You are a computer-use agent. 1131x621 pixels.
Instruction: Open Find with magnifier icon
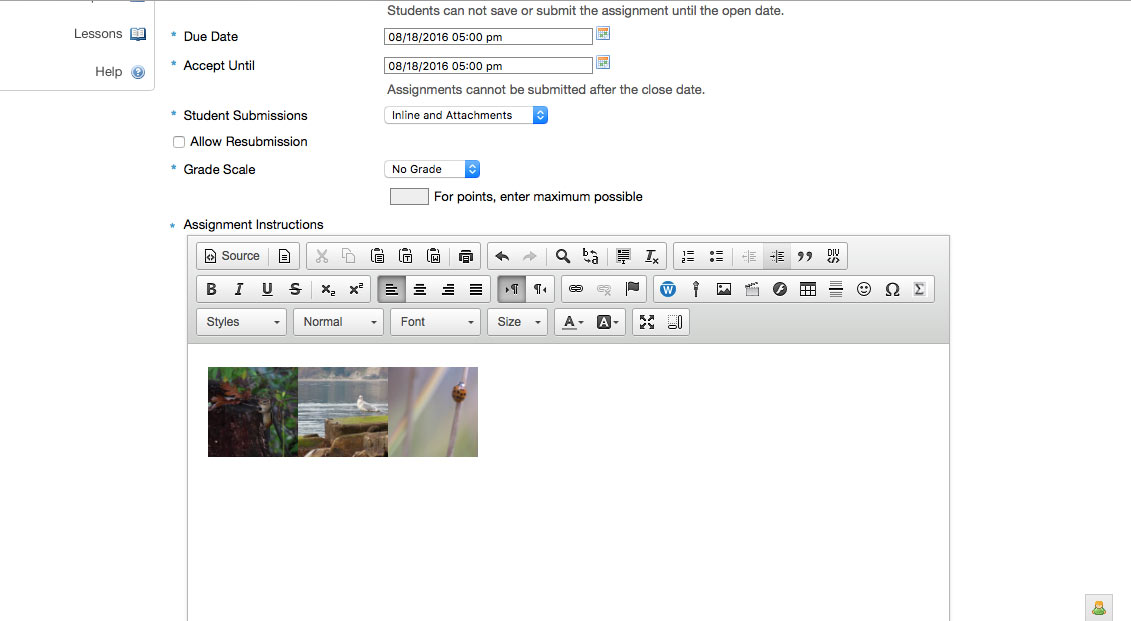(563, 256)
